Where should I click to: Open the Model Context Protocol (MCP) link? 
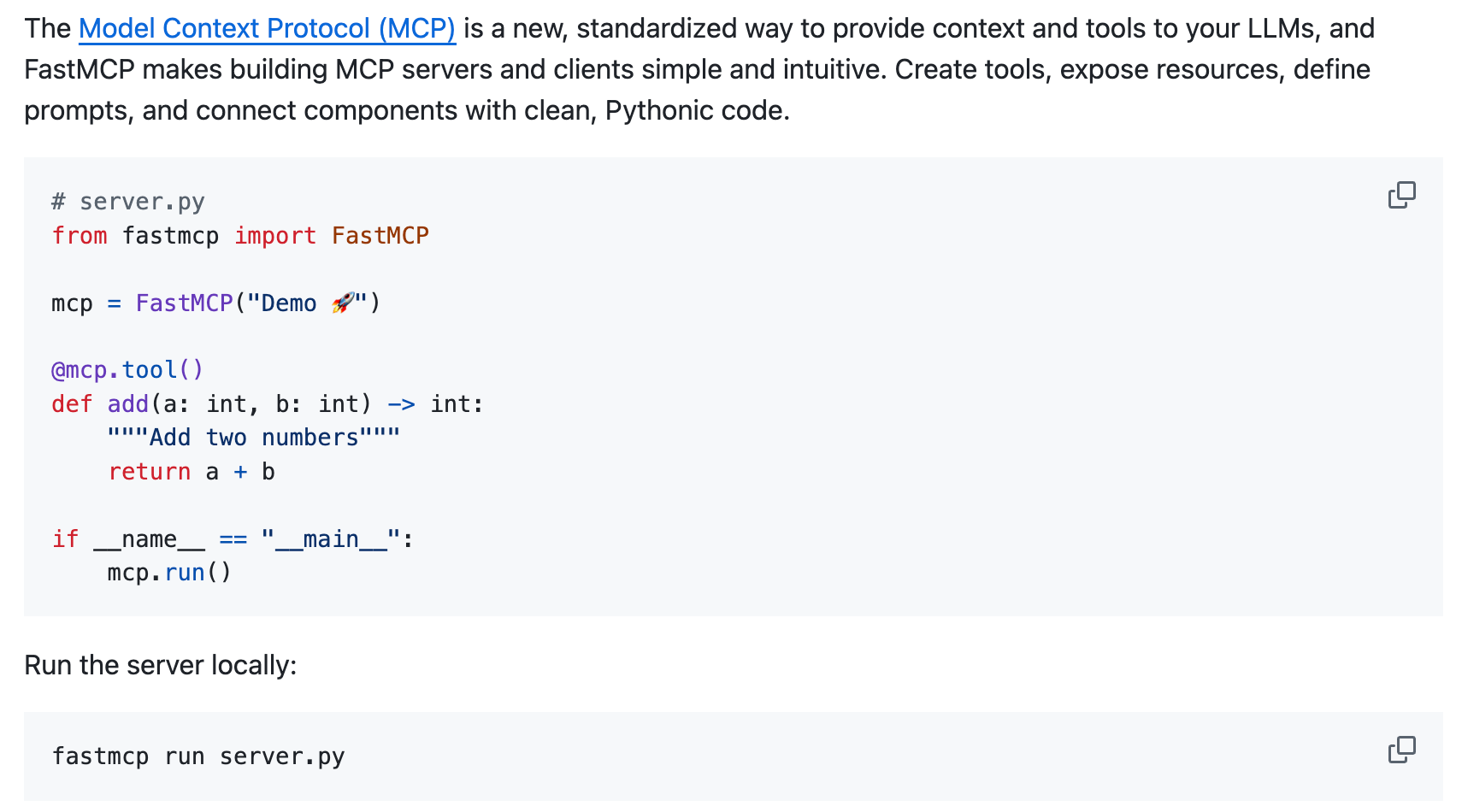267,28
